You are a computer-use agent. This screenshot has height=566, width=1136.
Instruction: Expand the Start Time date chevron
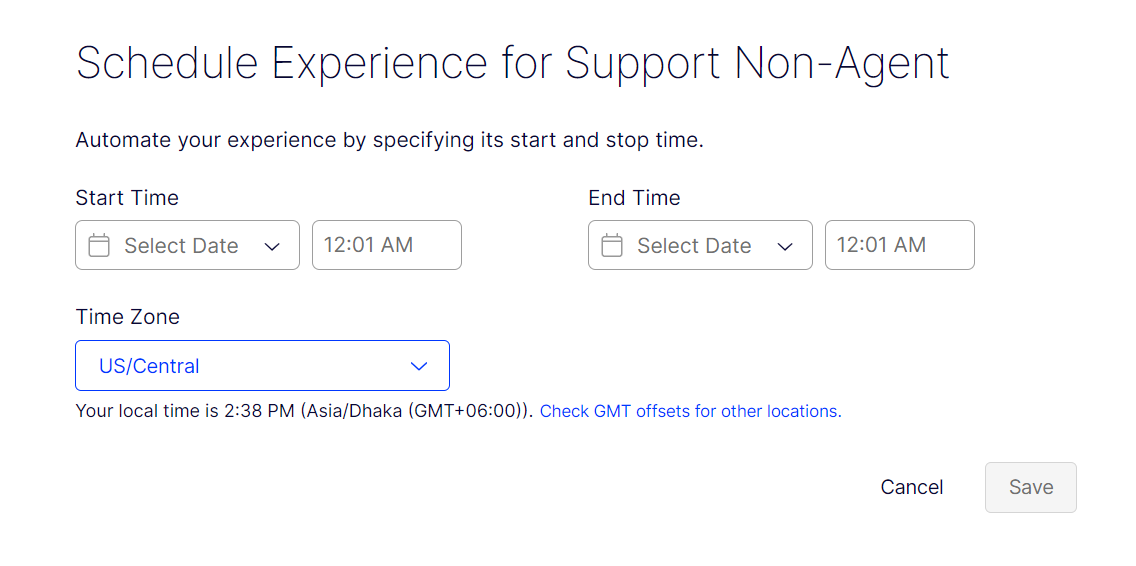(x=272, y=247)
